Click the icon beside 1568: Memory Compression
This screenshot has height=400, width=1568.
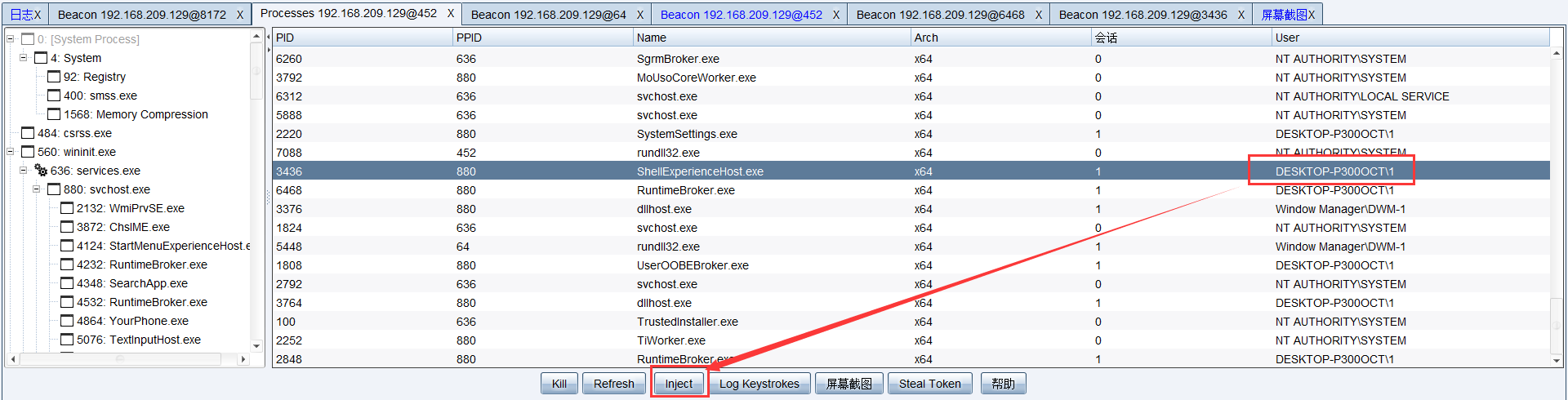pyautogui.click(x=54, y=114)
